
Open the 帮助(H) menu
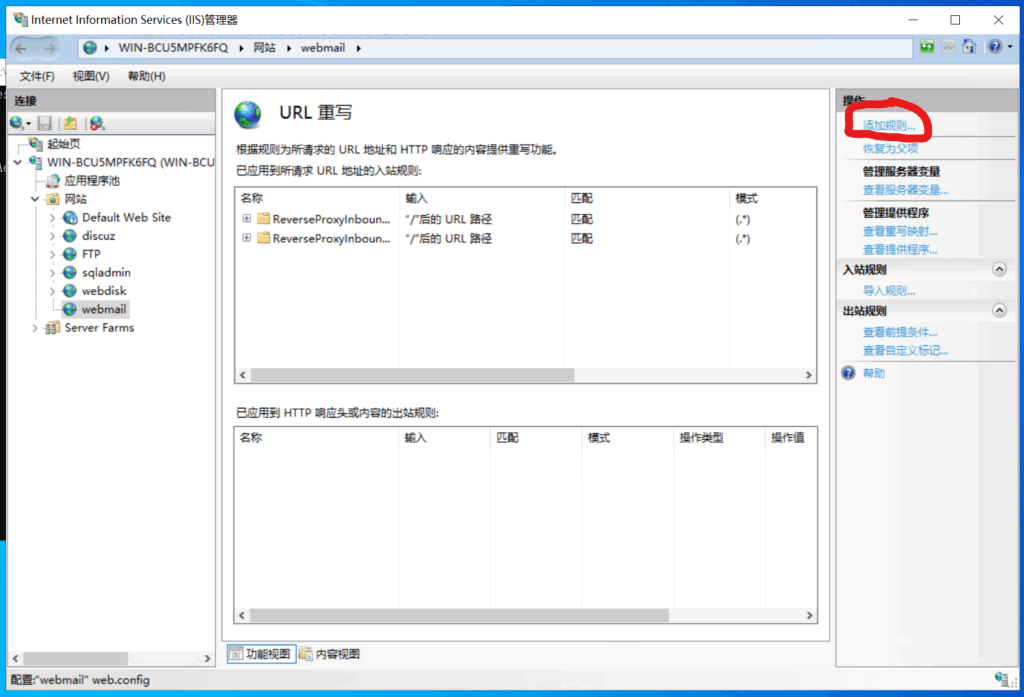pyautogui.click(x=146, y=76)
